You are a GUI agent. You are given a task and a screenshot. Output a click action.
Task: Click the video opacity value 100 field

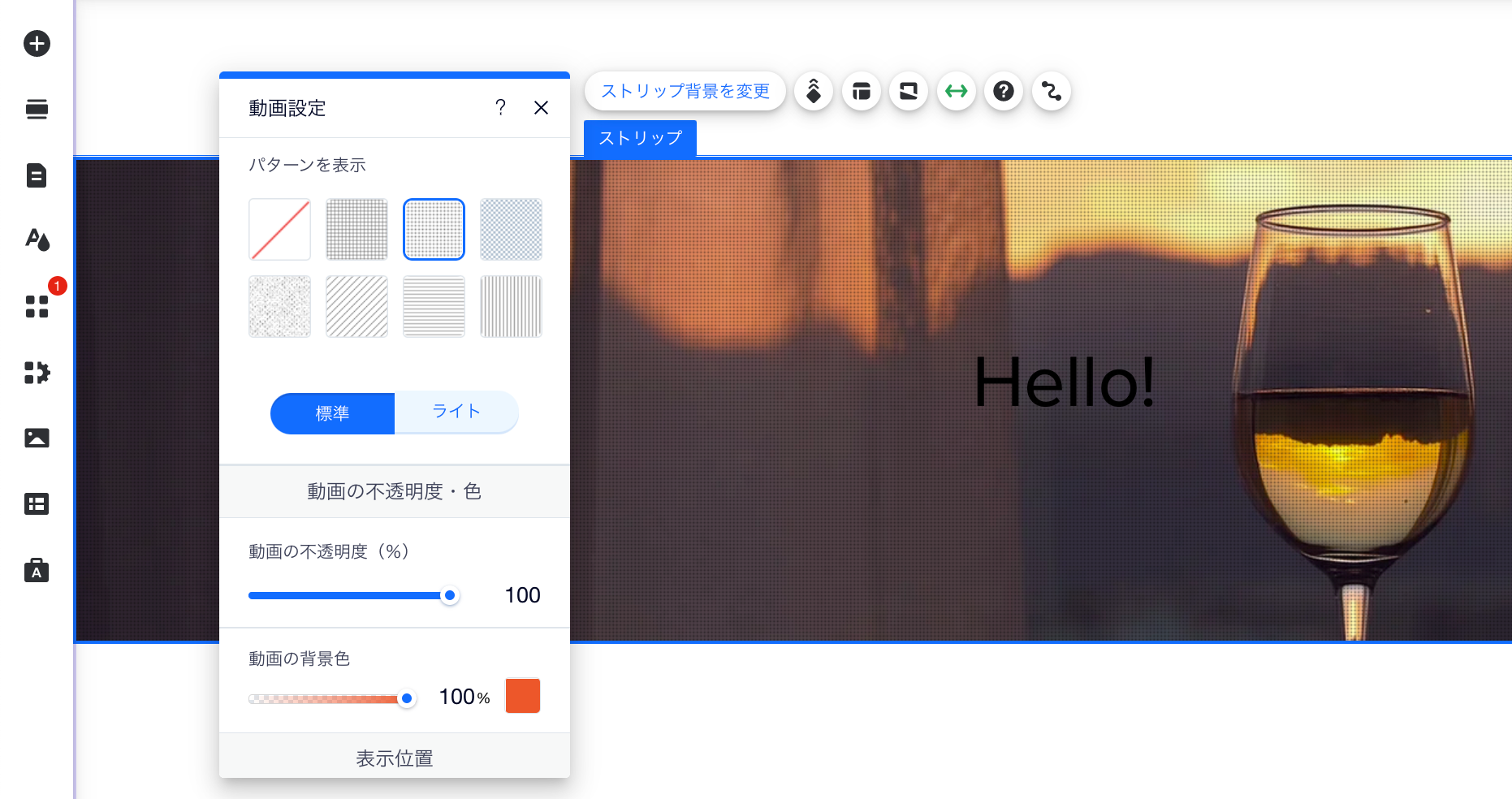(522, 595)
